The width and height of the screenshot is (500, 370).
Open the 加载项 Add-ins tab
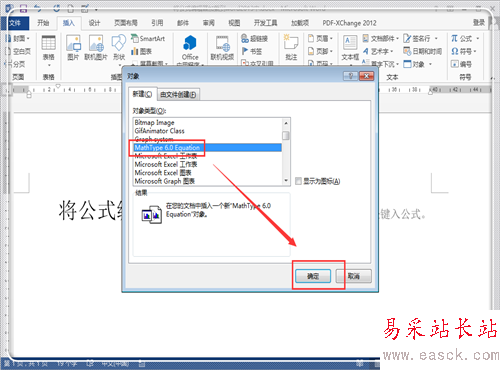(x=300, y=23)
